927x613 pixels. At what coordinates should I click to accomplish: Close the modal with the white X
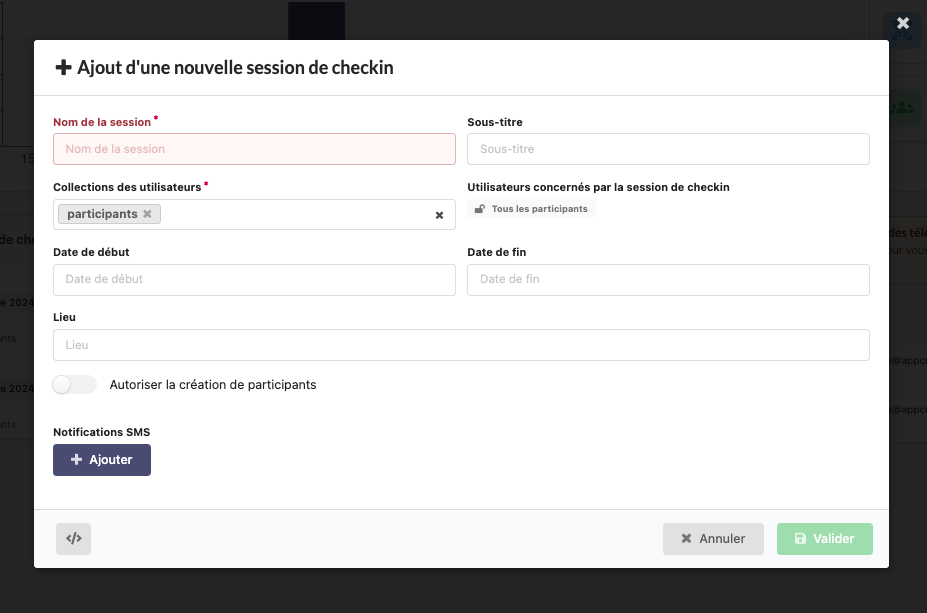point(903,23)
